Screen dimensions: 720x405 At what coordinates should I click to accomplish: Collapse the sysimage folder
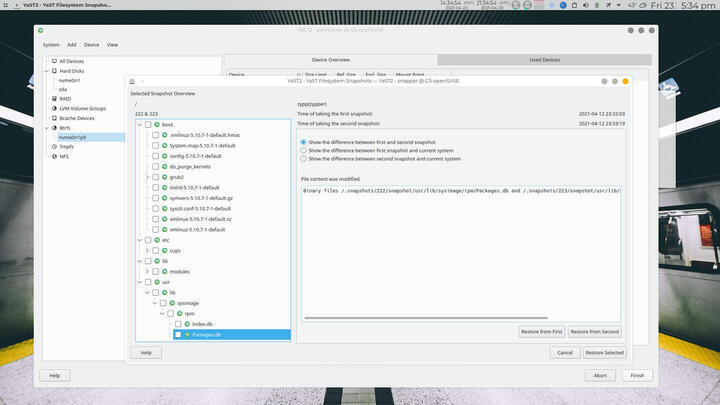(x=155, y=303)
